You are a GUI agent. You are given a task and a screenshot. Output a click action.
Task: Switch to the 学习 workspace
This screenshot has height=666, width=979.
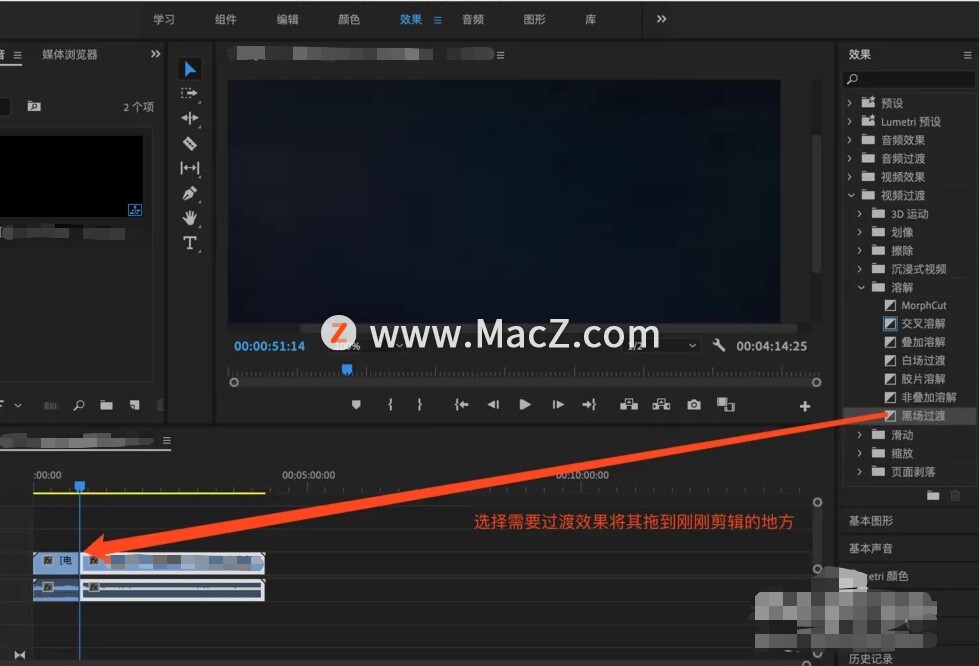point(164,19)
